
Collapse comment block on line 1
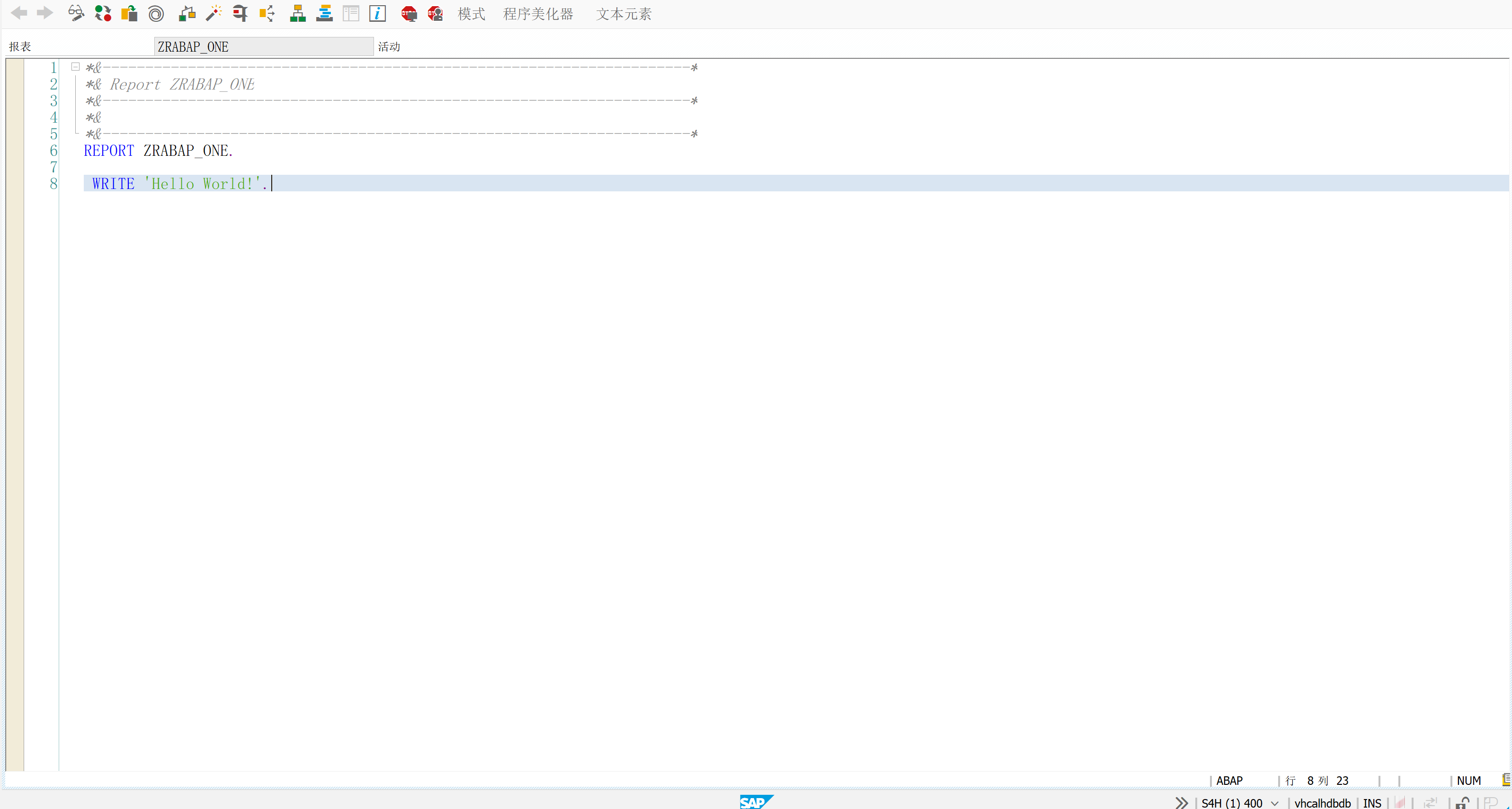75,67
